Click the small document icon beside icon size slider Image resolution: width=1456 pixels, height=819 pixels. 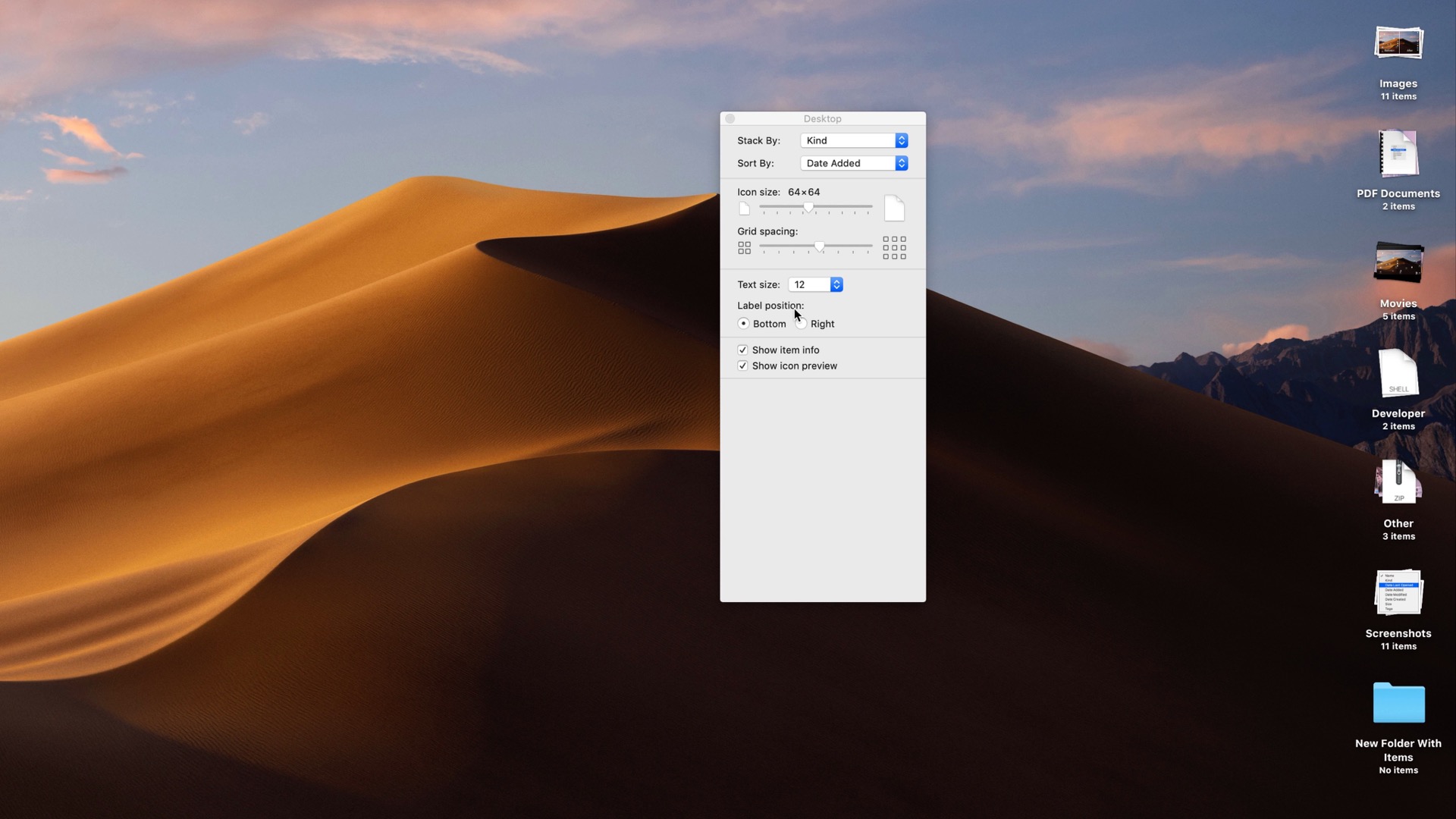pyautogui.click(x=744, y=209)
